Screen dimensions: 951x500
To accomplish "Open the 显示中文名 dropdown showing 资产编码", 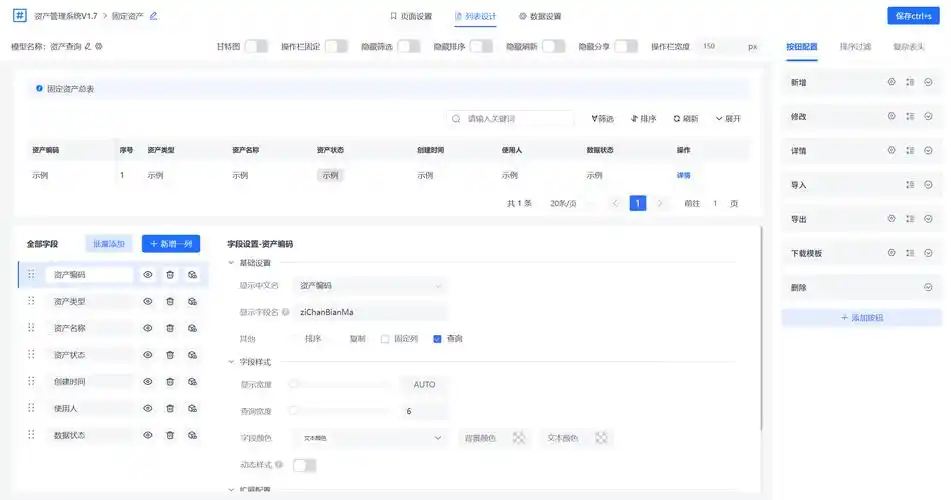I will click(x=370, y=285).
